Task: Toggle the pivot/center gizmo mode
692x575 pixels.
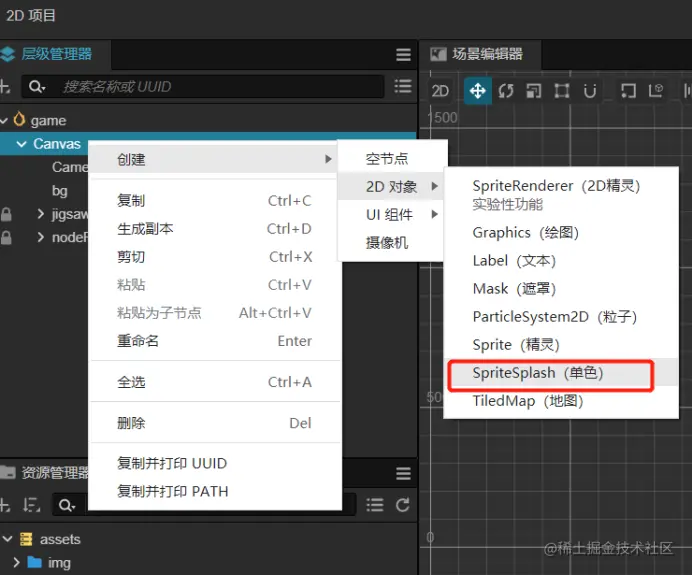Action: pyautogui.click(x=628, y=91)
